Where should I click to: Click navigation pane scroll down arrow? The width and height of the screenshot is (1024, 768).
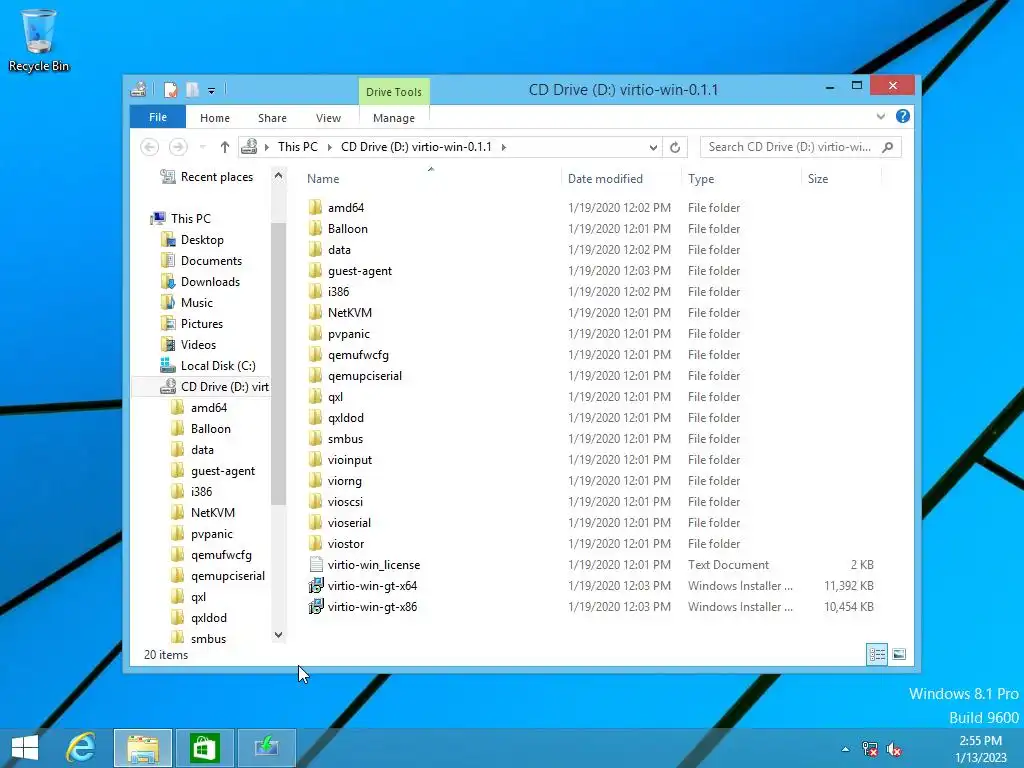pos(278,635)
